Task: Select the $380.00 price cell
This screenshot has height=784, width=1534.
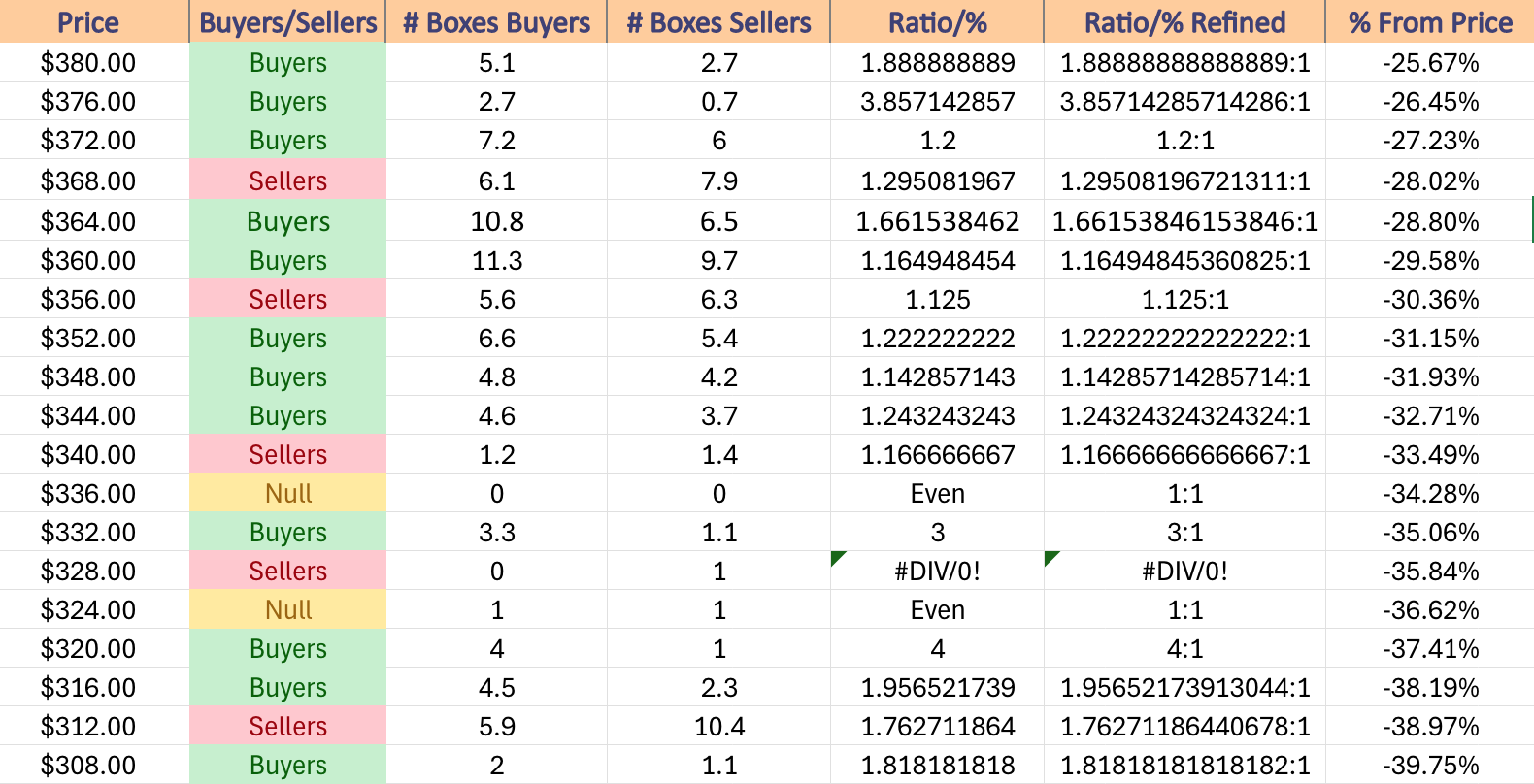Action: pyautogui.click(x=94, y=62)
